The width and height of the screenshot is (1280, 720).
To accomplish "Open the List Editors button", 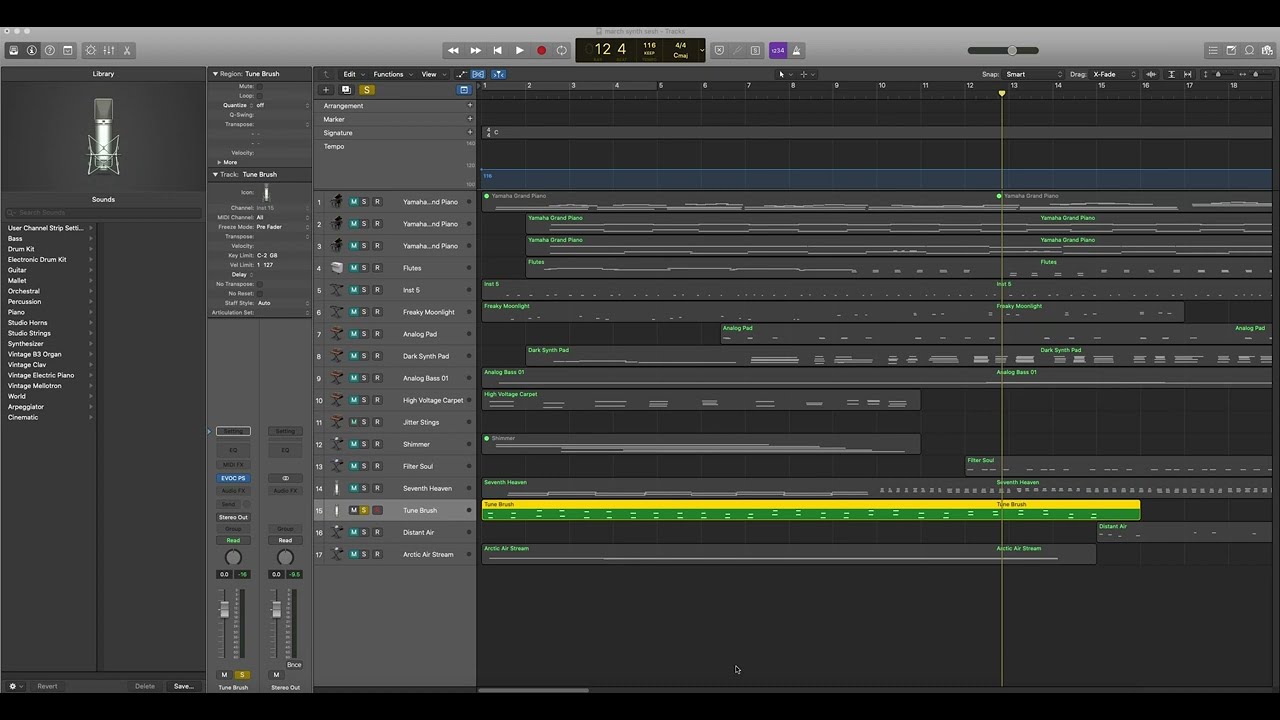I will (1213, 50).
